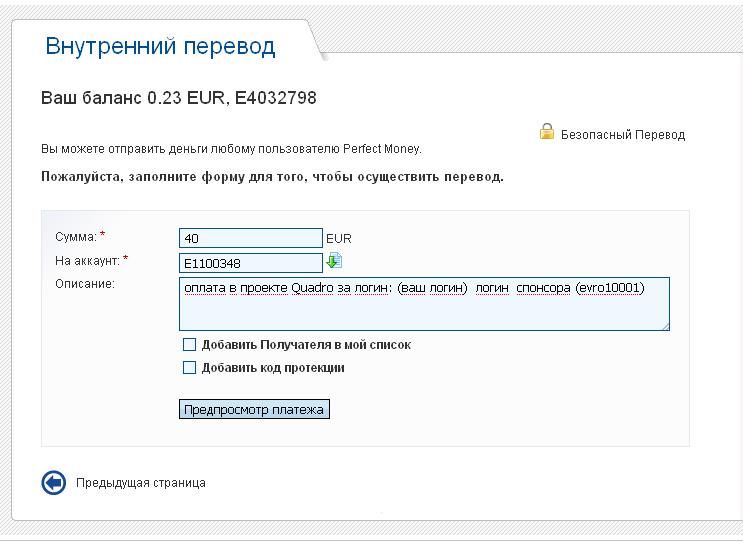Click the blue back arrow circle icon
Screen dimensions: 743x546
[x=53, y=483]
